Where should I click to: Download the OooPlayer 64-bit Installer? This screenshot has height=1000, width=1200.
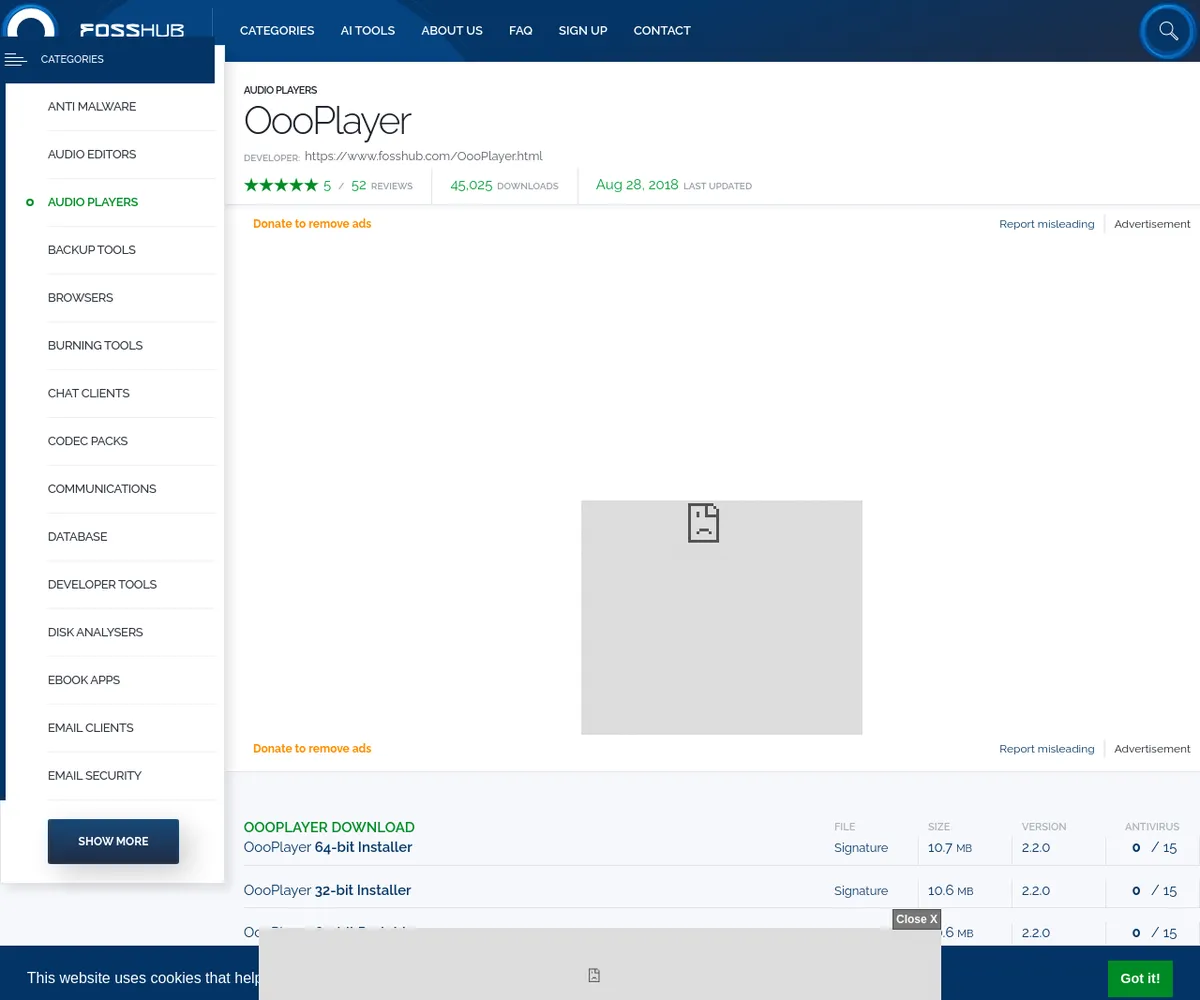328,848
